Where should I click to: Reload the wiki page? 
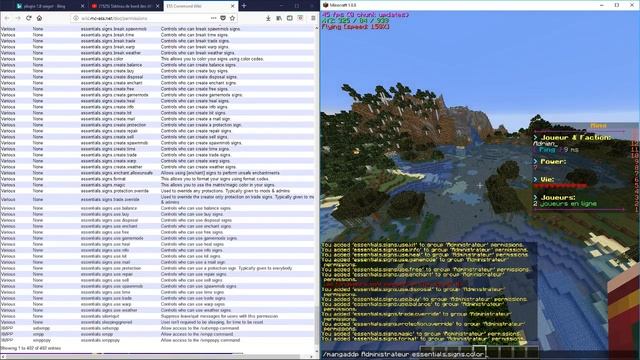[x=29, y=18]
